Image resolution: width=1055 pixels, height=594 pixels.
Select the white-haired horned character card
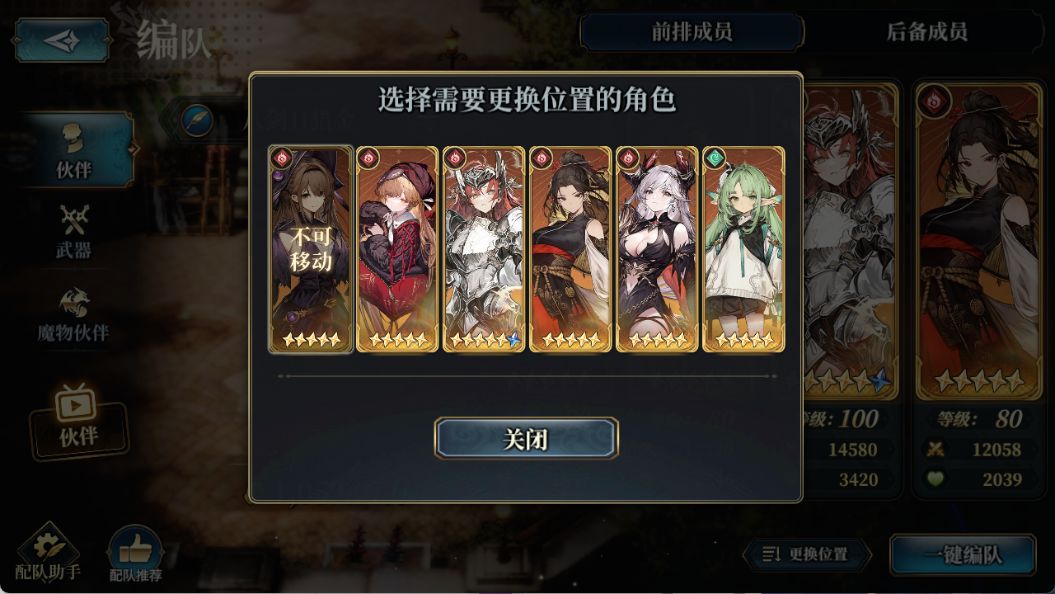click(657, 250)
